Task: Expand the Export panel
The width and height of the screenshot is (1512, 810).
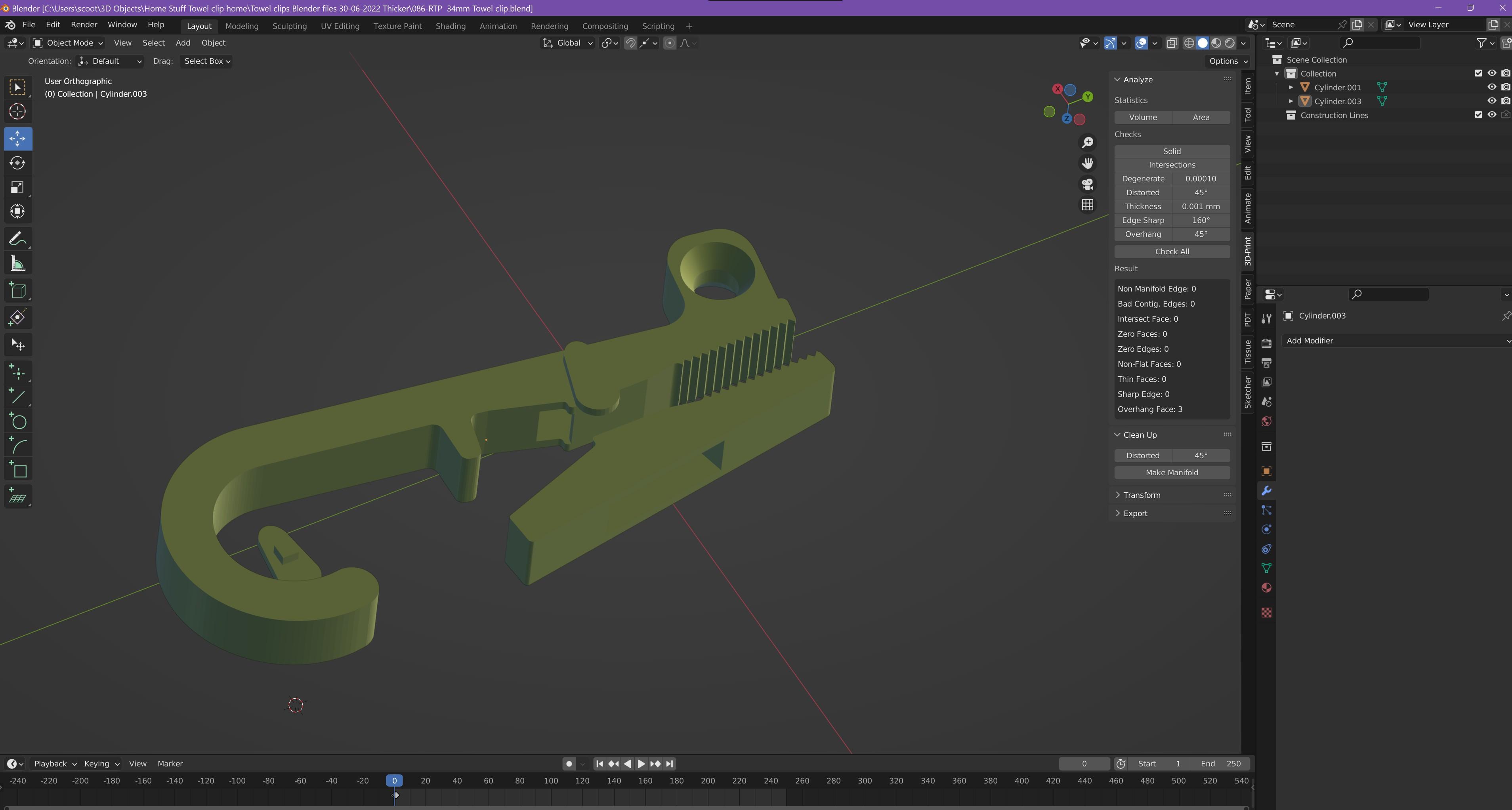Action: (1134, 513)
